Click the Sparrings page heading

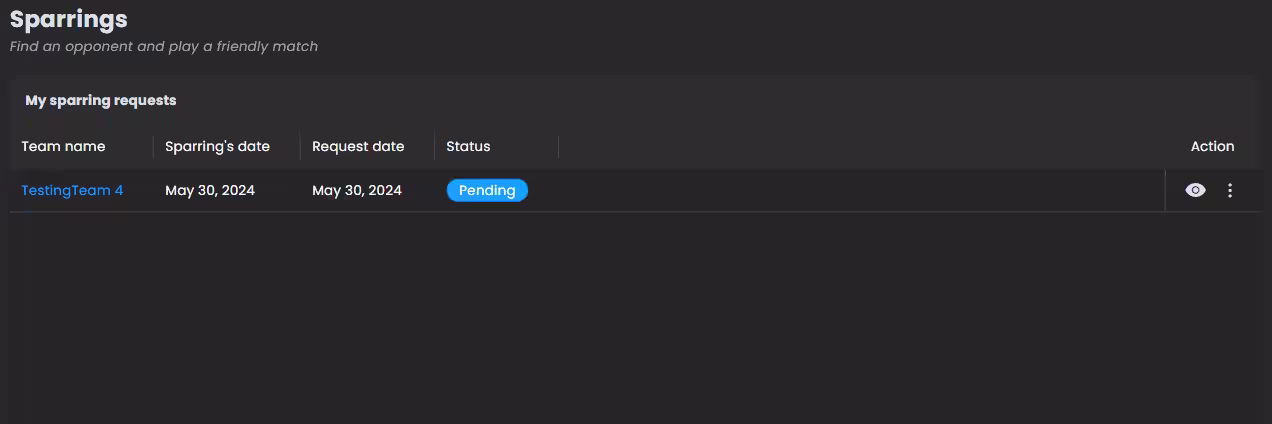coord(69,19)
